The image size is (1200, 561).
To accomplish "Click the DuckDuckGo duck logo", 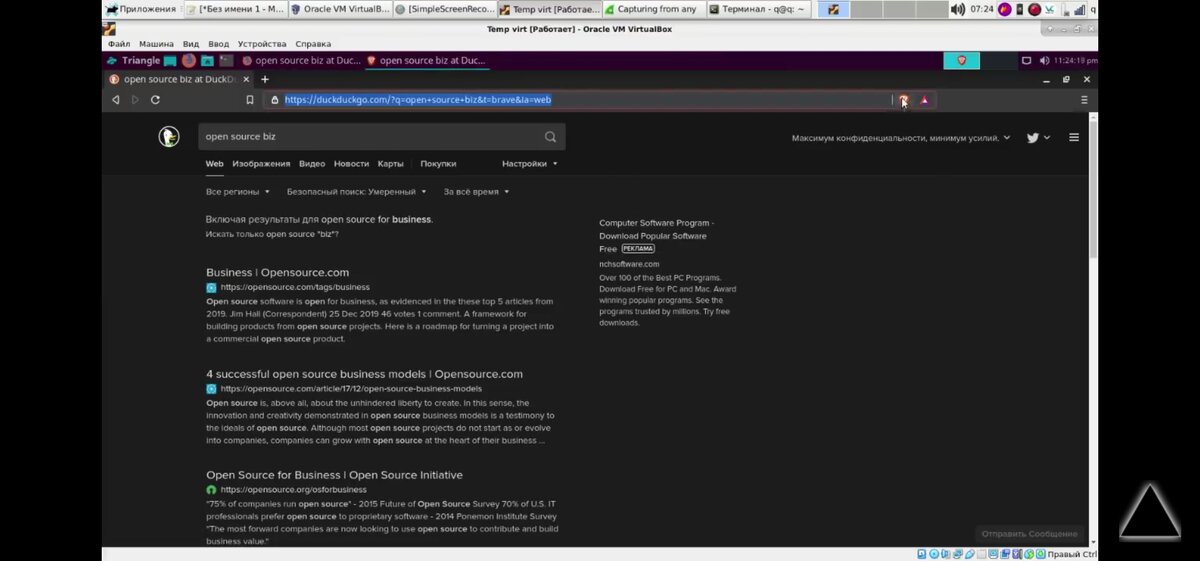I will tap(169, 137).
